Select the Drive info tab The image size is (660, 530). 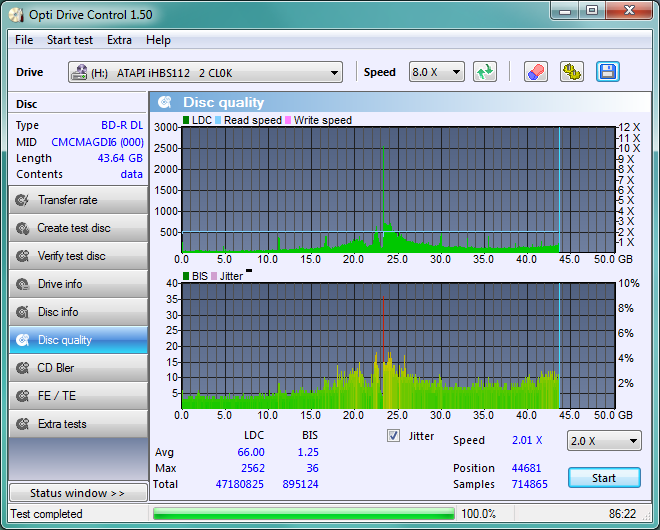(x=78, y=284)
